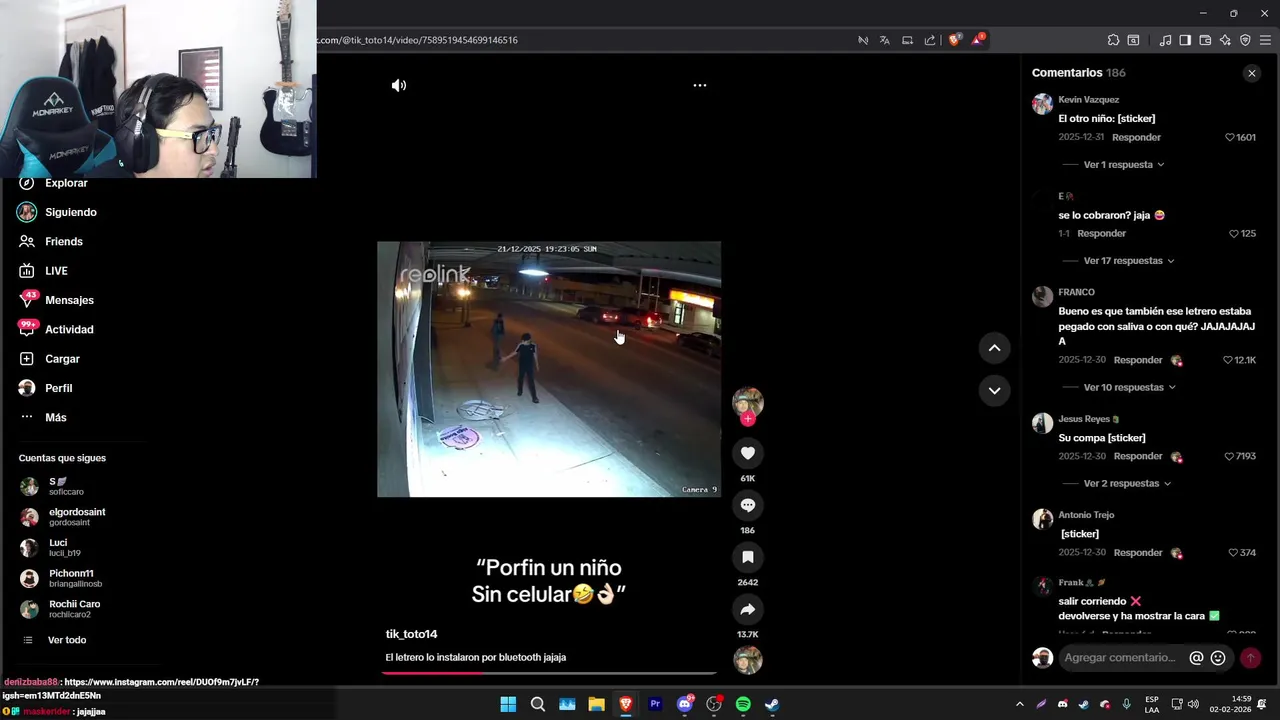Screen dimensions: 1280x720
Task: Like the video with heart icon
Action: click(x=747, y=453)
